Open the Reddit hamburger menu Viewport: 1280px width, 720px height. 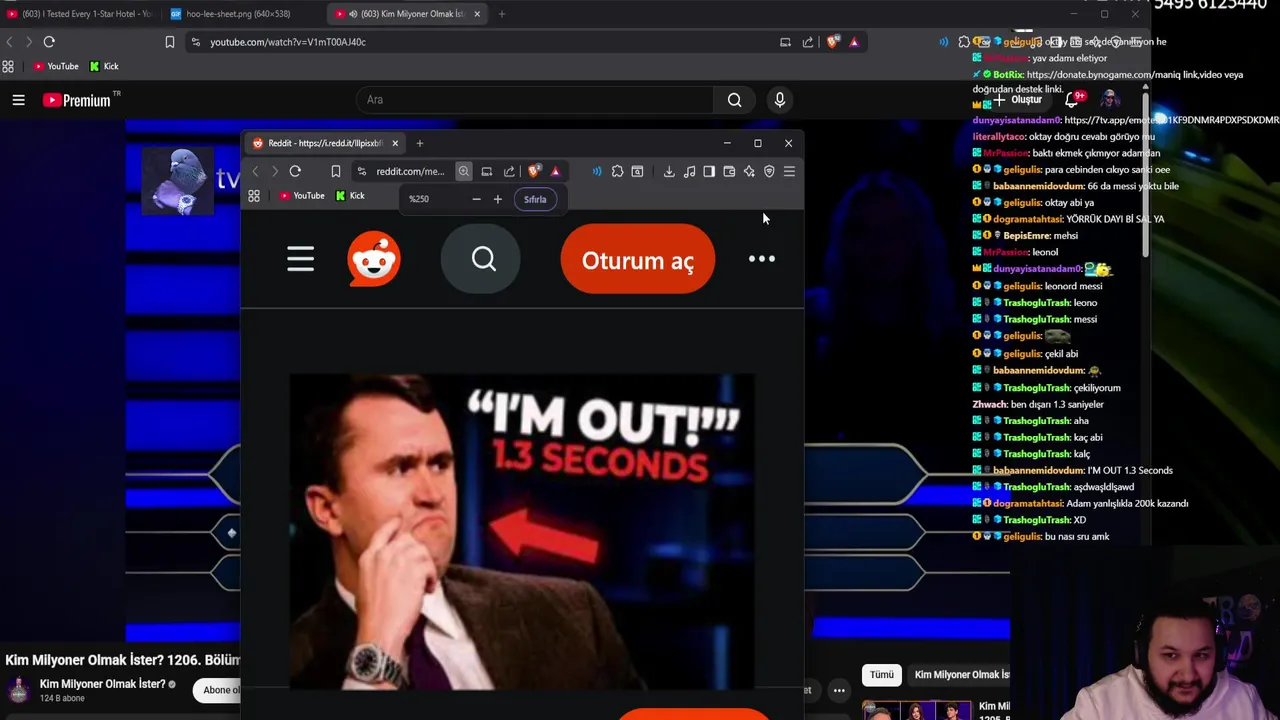coord(300,259)
